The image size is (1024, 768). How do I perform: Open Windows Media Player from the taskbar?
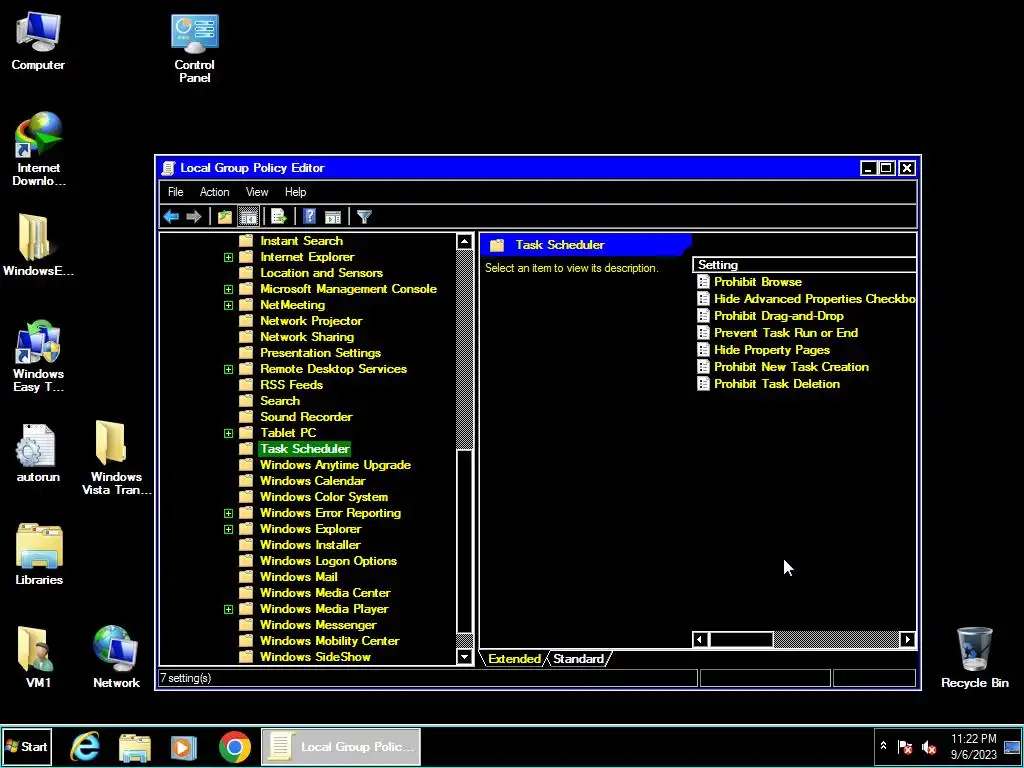[x=184, y=746]
